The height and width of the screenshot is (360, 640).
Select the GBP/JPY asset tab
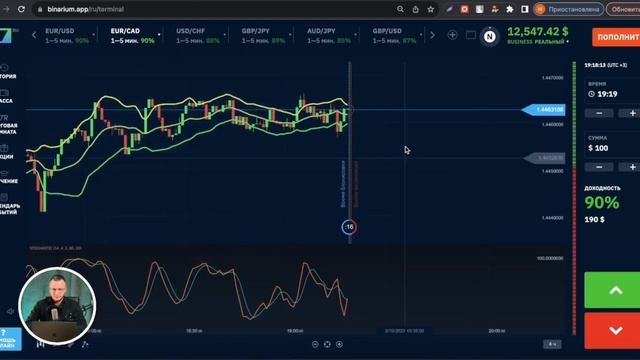point(263,36)
